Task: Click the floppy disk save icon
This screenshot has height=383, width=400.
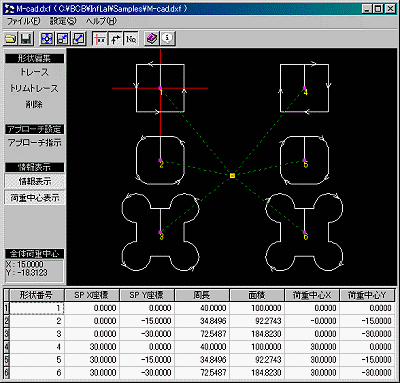Action: pyautogui.click(x=26, y=39)
